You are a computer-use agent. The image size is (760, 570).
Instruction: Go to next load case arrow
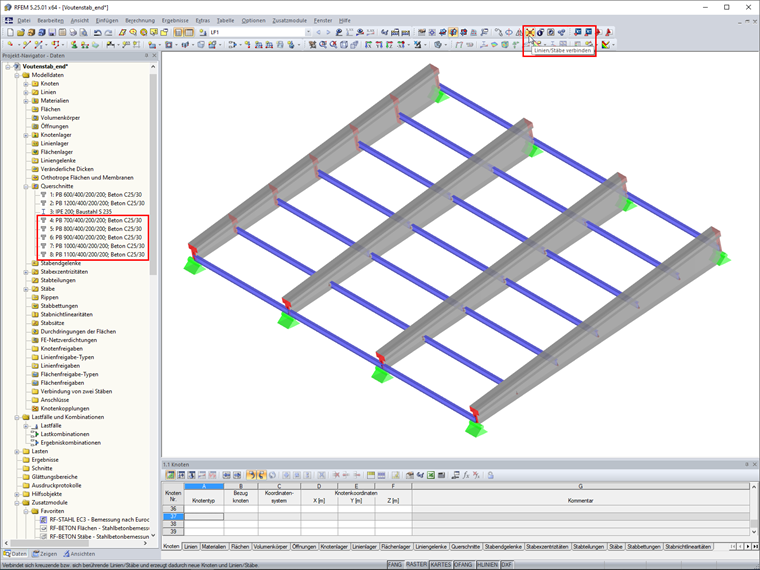pos(328,32)
